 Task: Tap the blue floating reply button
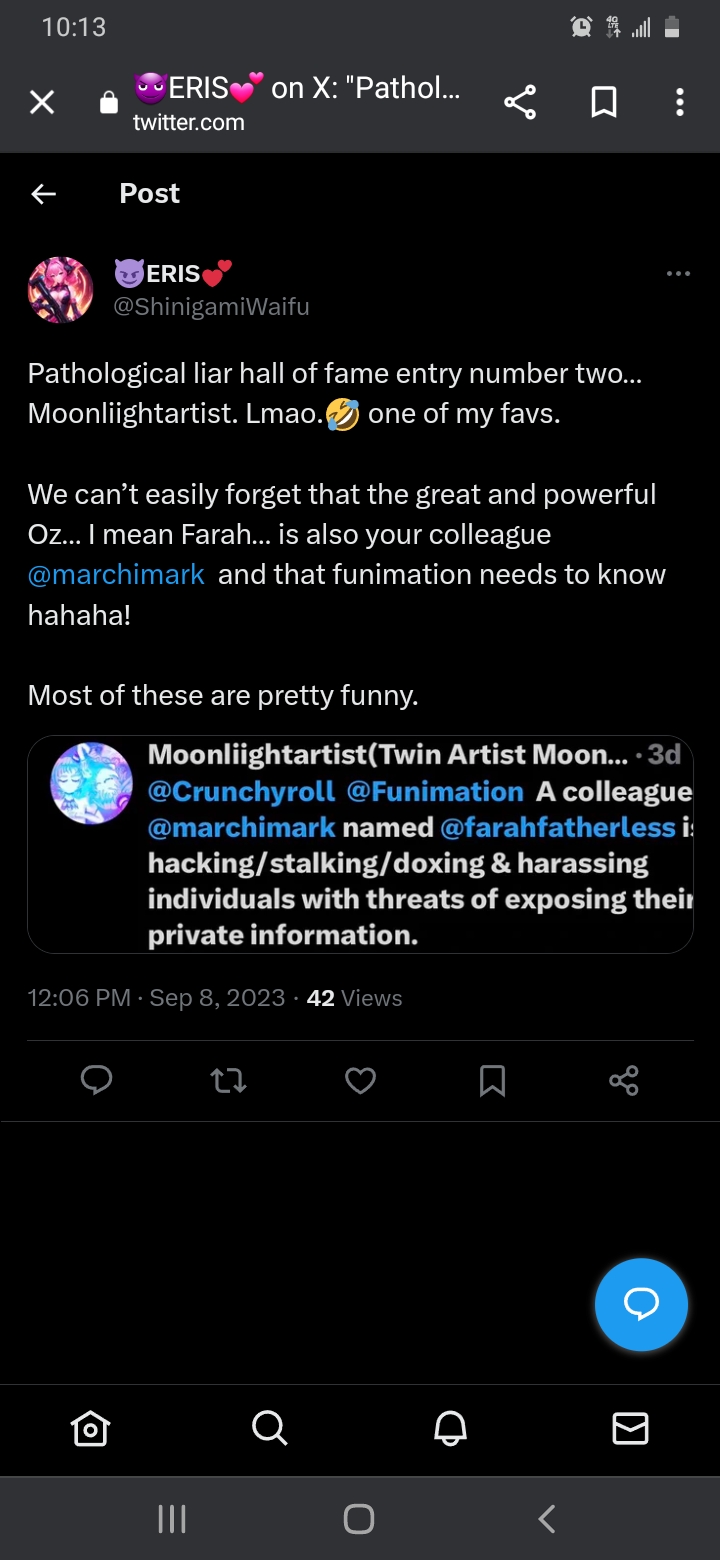point(641,1304)
